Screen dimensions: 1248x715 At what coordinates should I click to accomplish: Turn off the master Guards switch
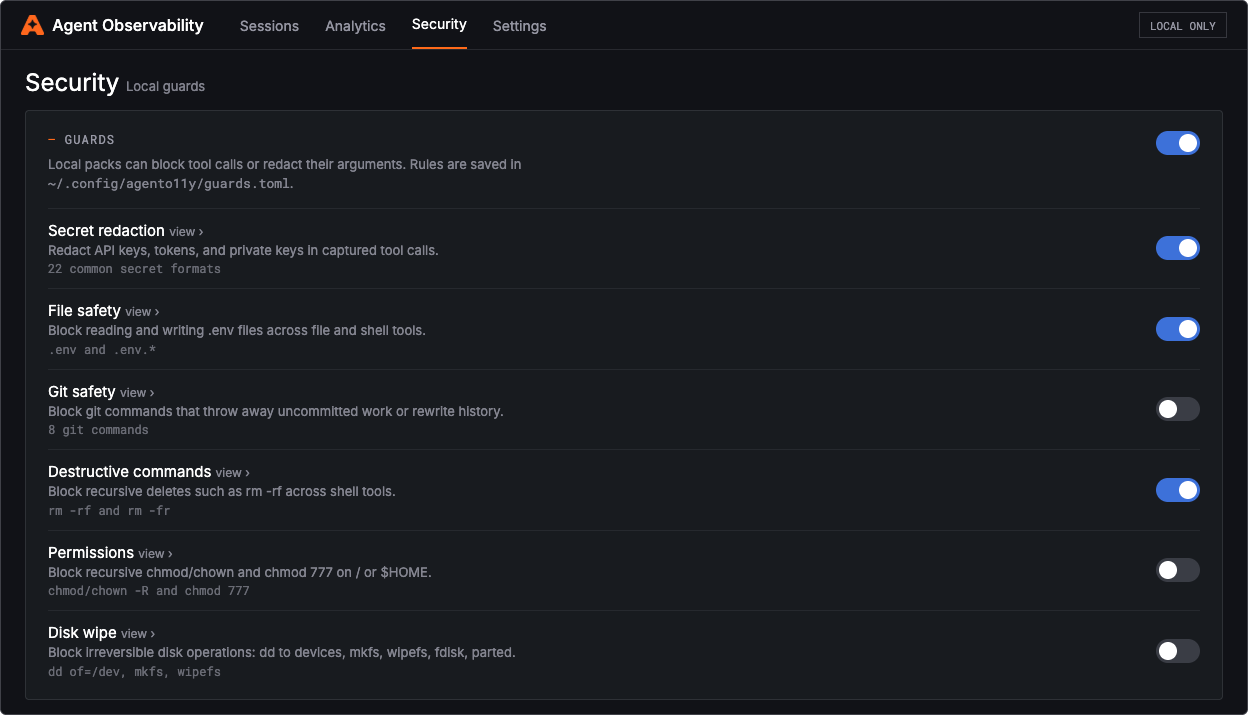point(1177,143)
